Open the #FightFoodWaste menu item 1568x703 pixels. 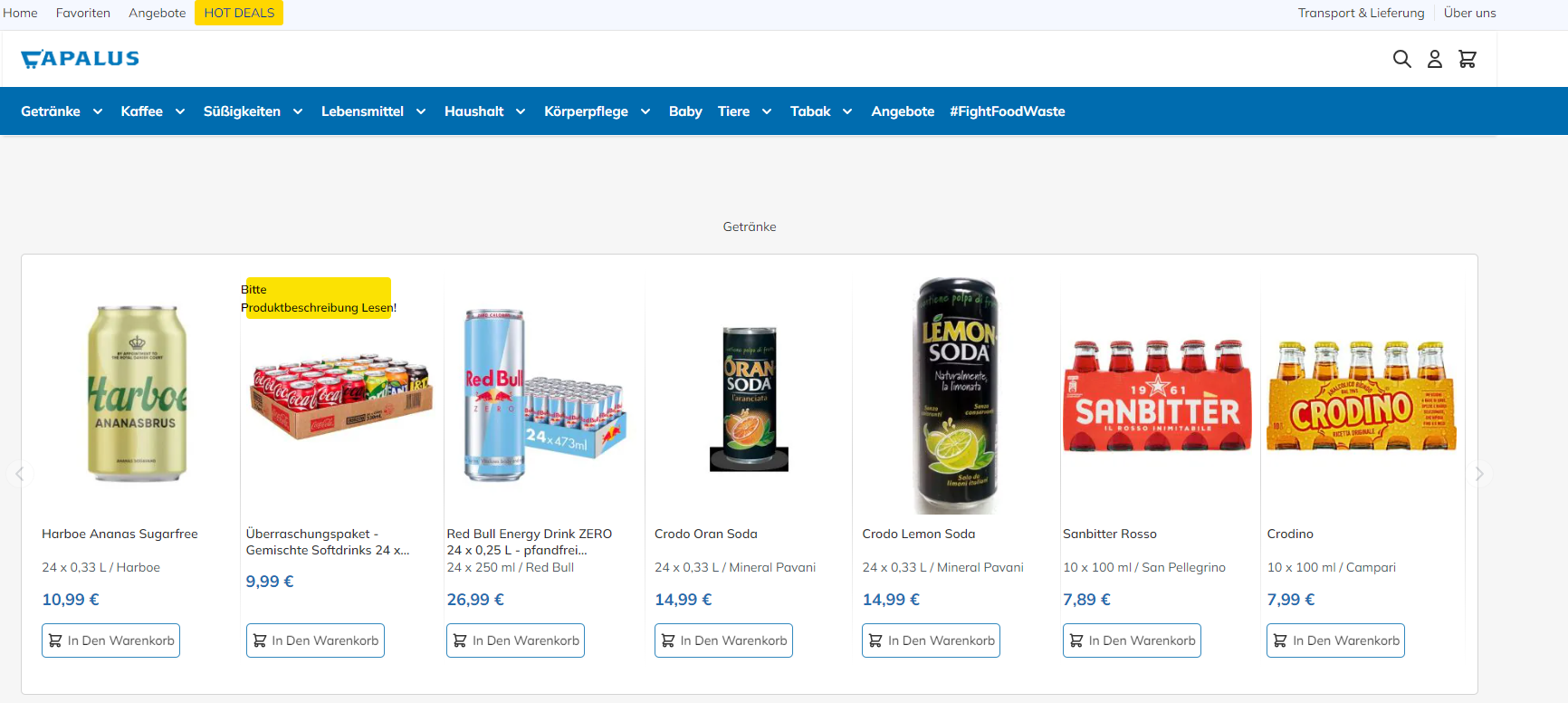(x=1008, y=111)
